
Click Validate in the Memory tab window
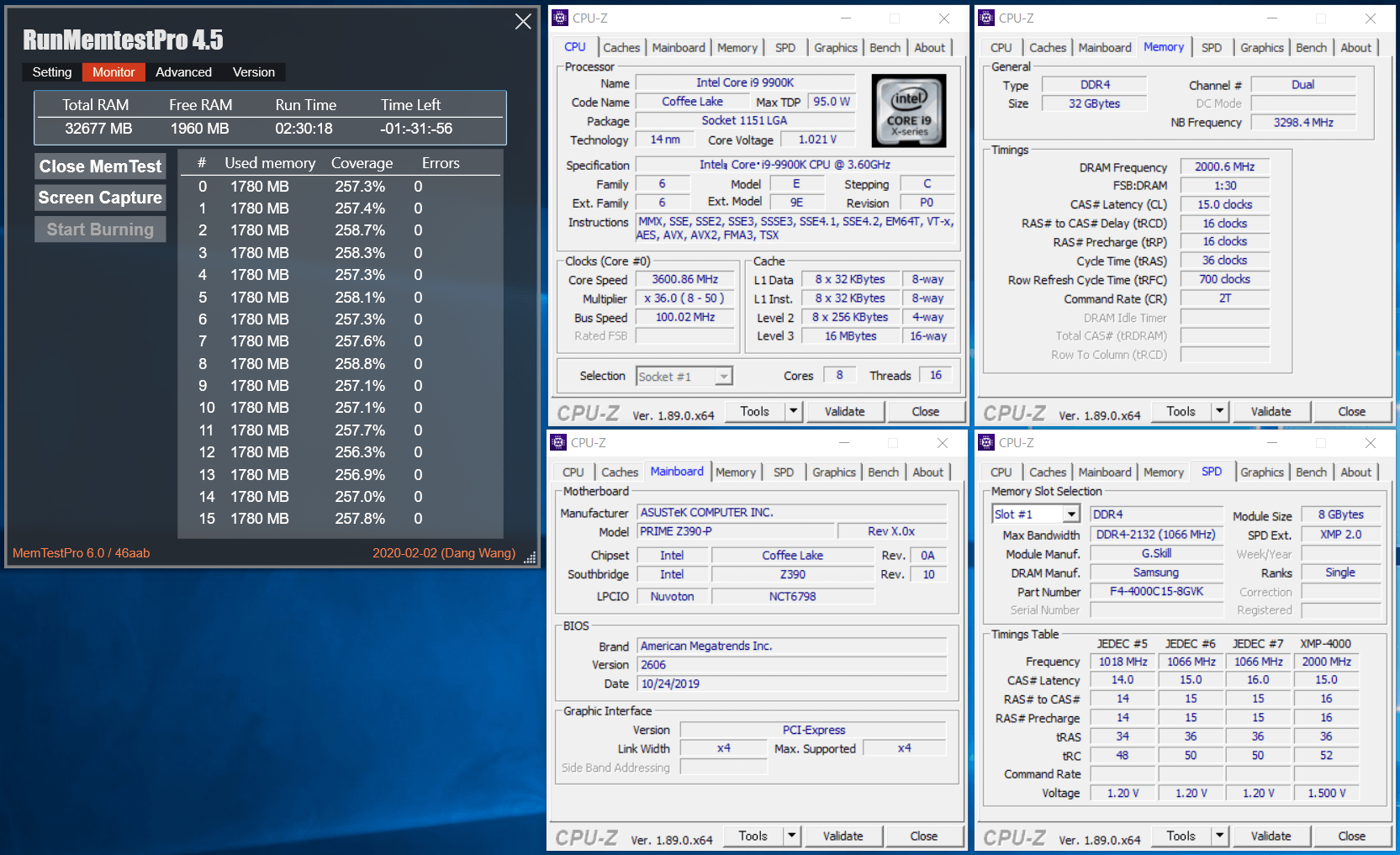(1271, 411)
